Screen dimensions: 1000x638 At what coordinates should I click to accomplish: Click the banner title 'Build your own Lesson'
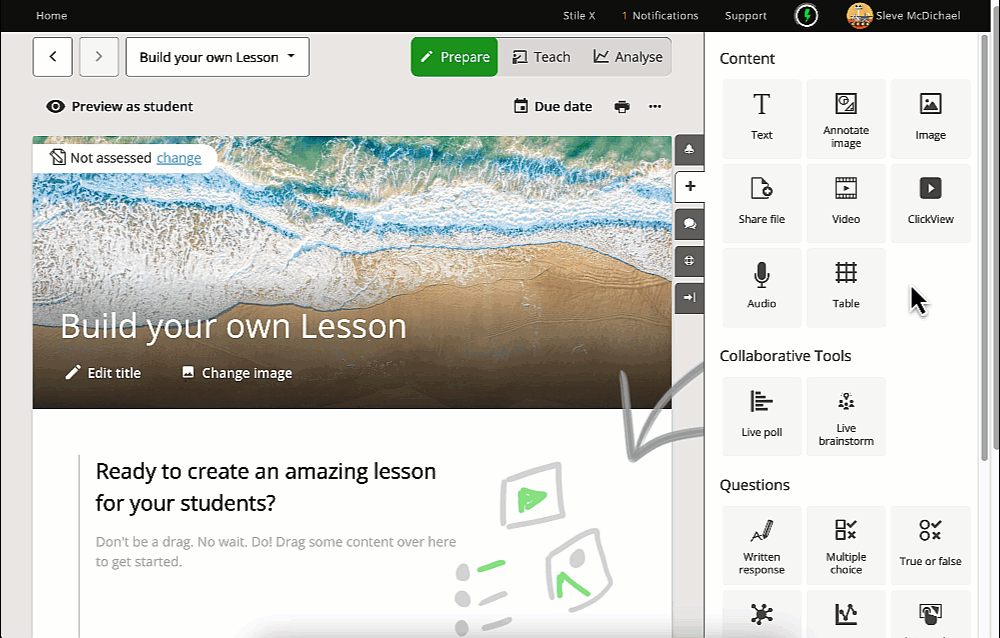point(233,326)
